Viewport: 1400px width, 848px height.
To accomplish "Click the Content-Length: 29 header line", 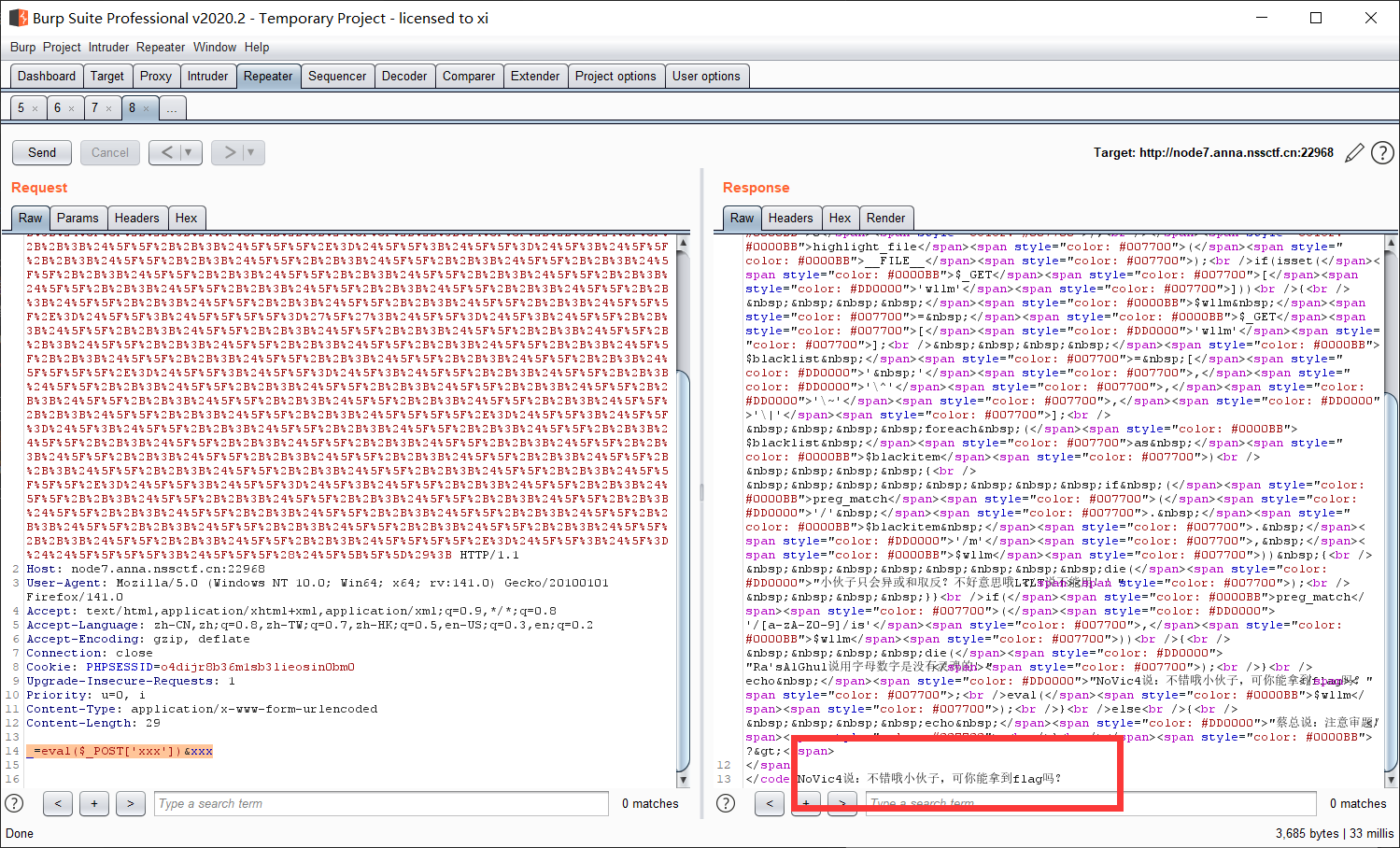I will click(x=93, y=723).
